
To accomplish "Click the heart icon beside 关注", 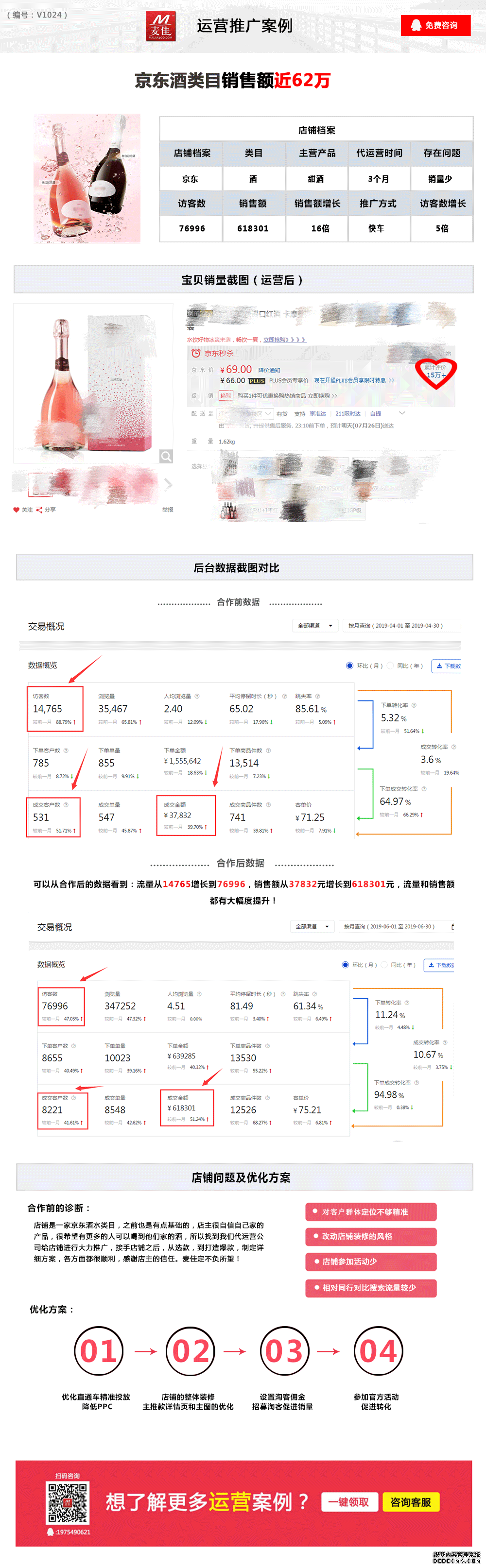I will [x=17, y=510].
